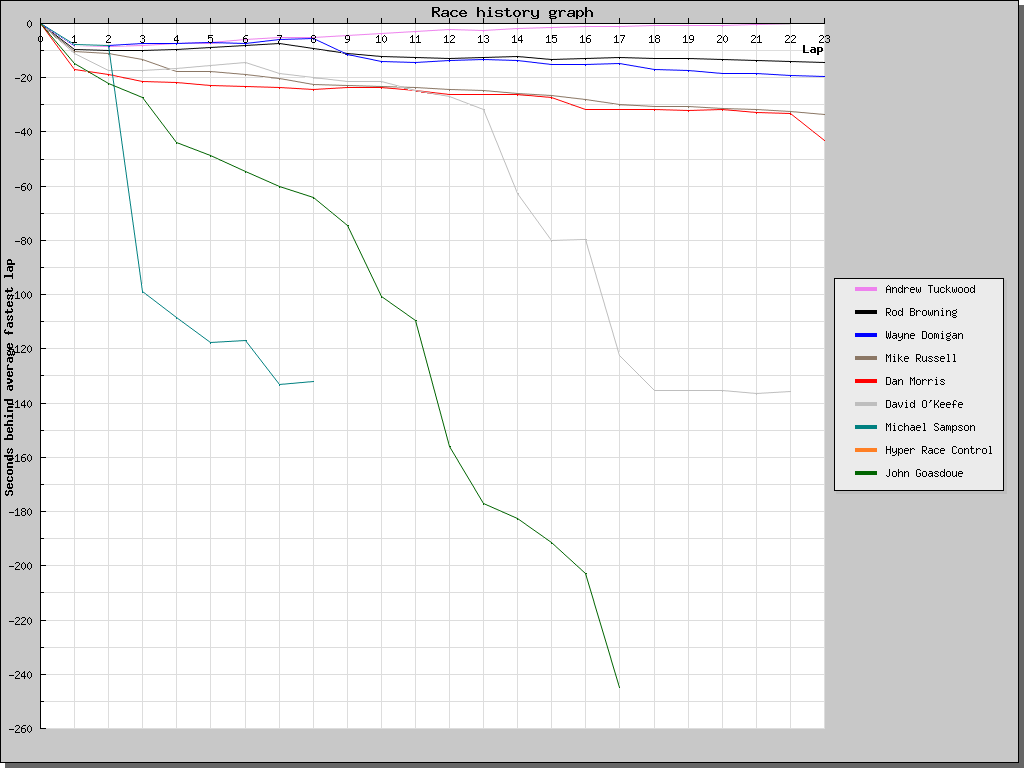Click lap number 17 on the axis
The width and height of the screenshot is (1024, 768).
click(619, 39)
